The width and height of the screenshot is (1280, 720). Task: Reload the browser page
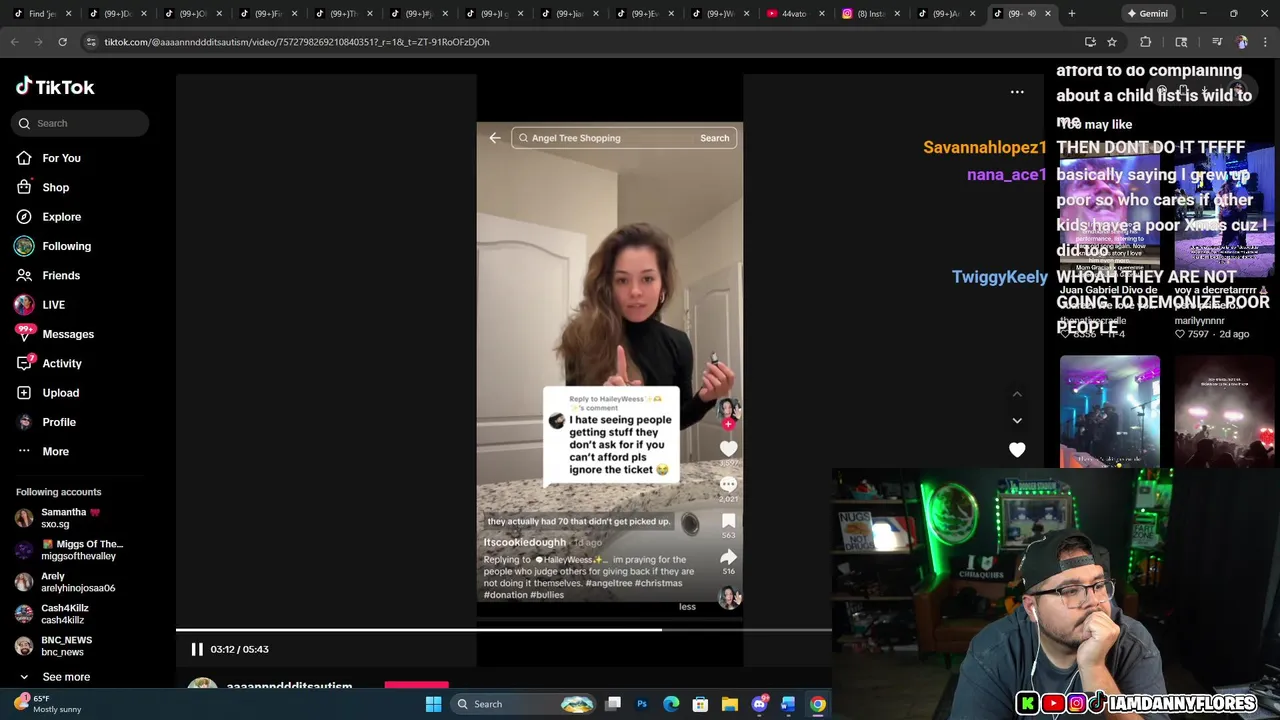(62, 42)
